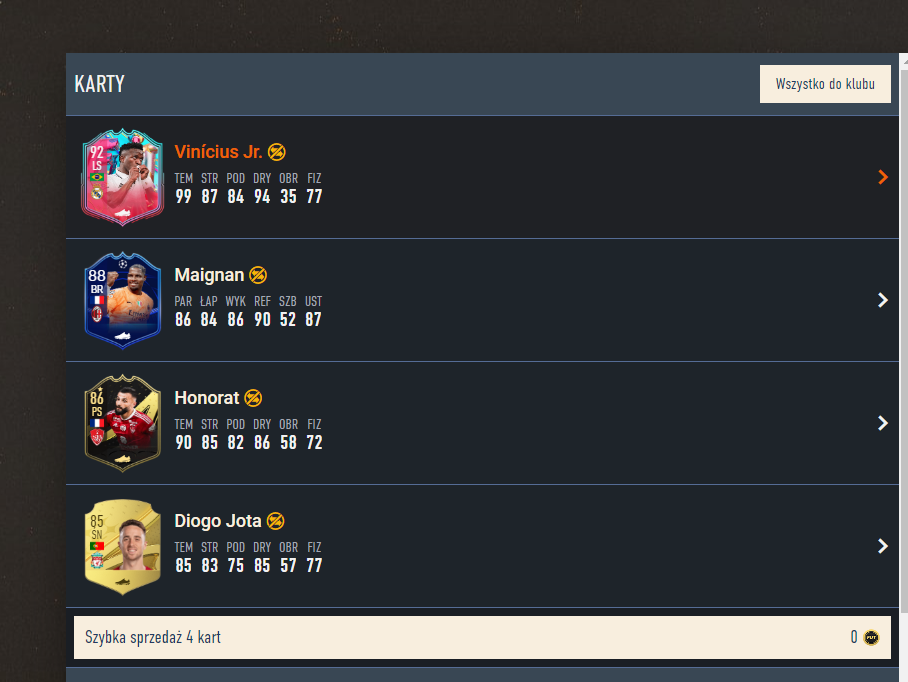Click Szybka sprzedaż 4 kart button
The height and width of the screenshot is (682, 908).
tap(482, 637)
